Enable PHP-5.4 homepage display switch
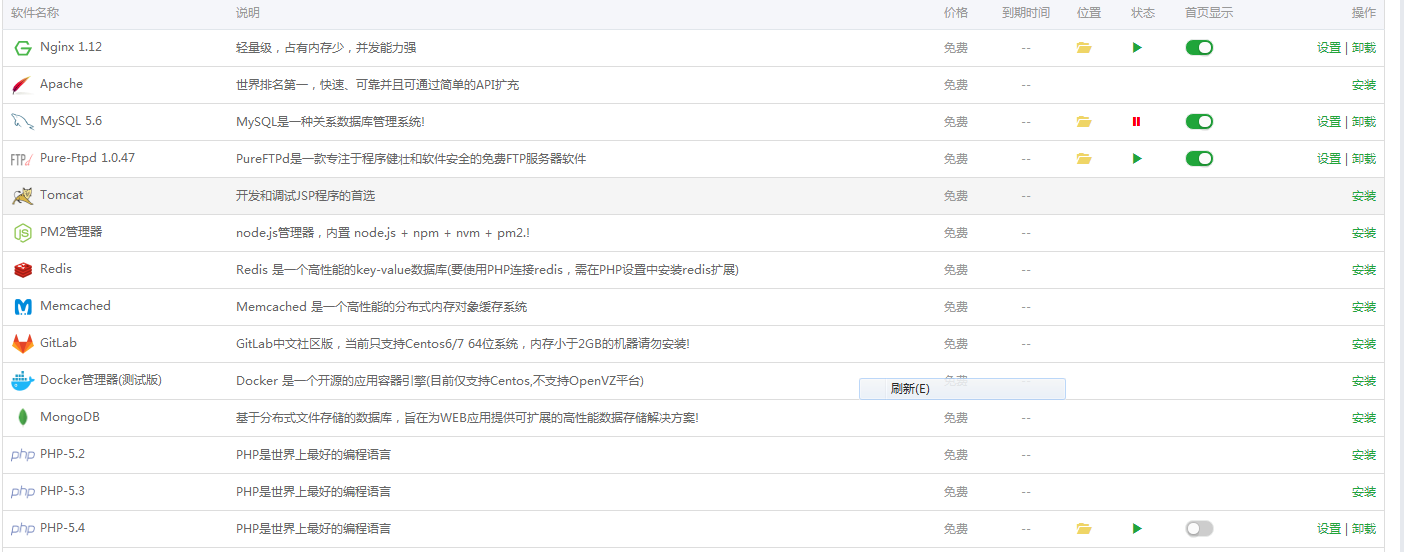The width and height of the screenshot is (1404, 552). point(1199,529)
